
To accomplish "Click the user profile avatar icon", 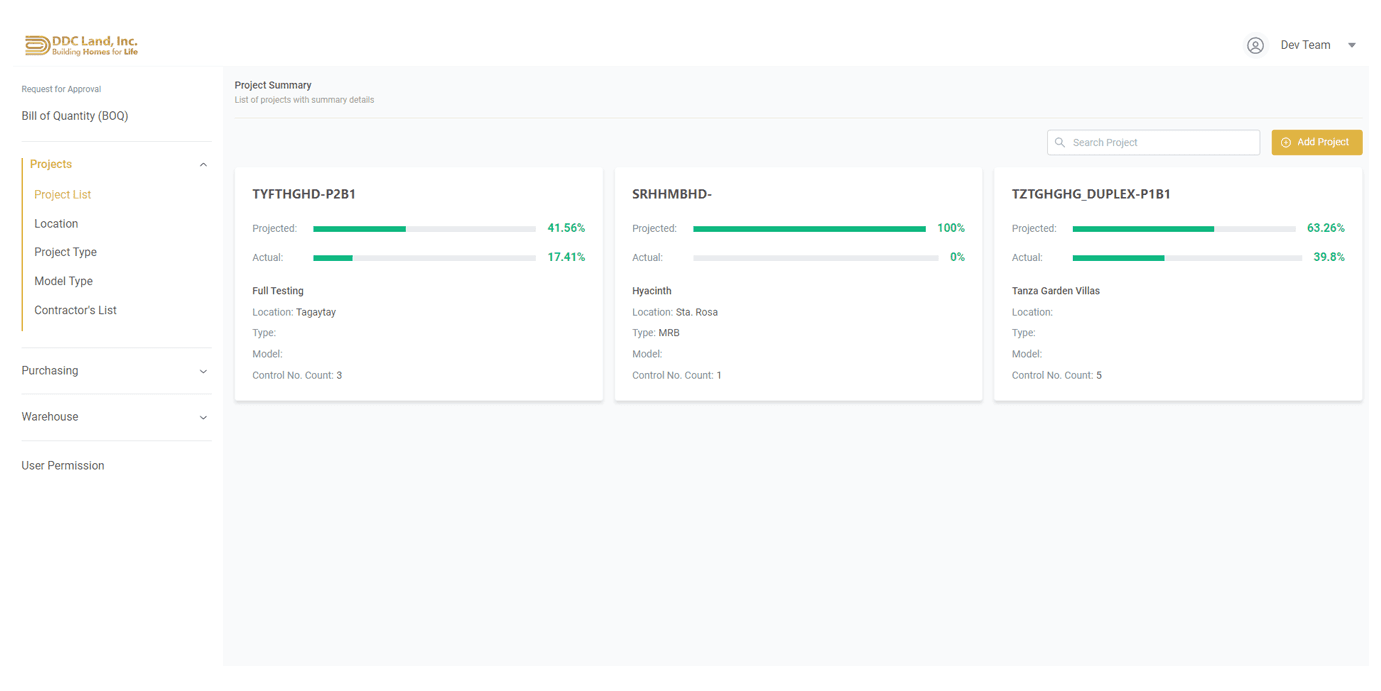I will 1255,45.
